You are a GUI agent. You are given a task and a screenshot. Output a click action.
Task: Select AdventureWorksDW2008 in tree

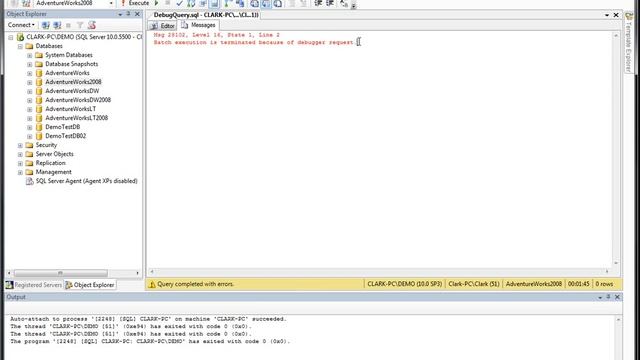pyautogui.click(x=78, y=100)
